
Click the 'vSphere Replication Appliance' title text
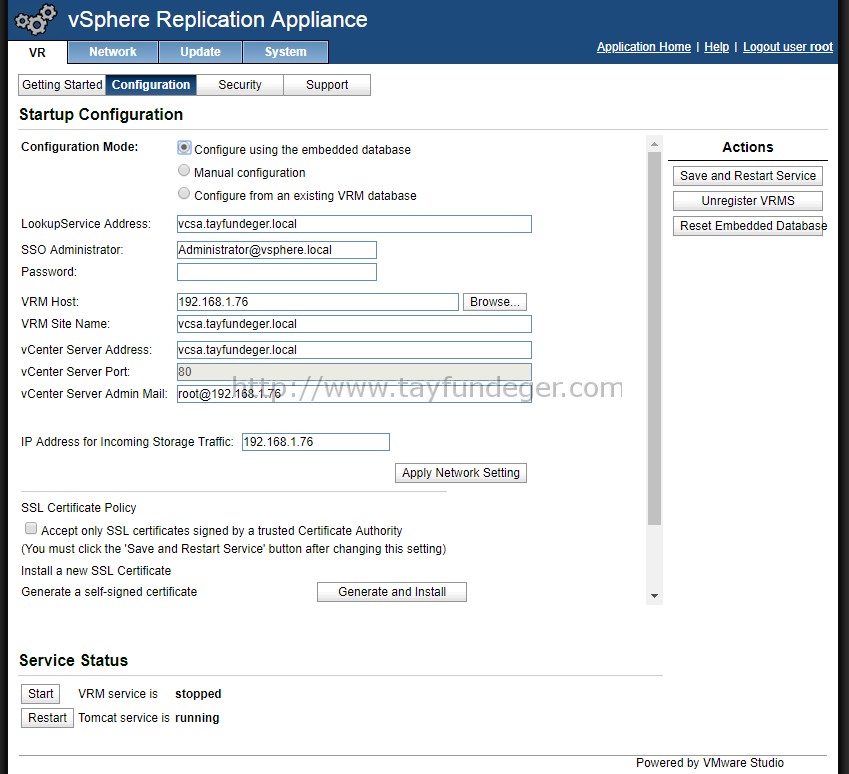pos(218,20)
